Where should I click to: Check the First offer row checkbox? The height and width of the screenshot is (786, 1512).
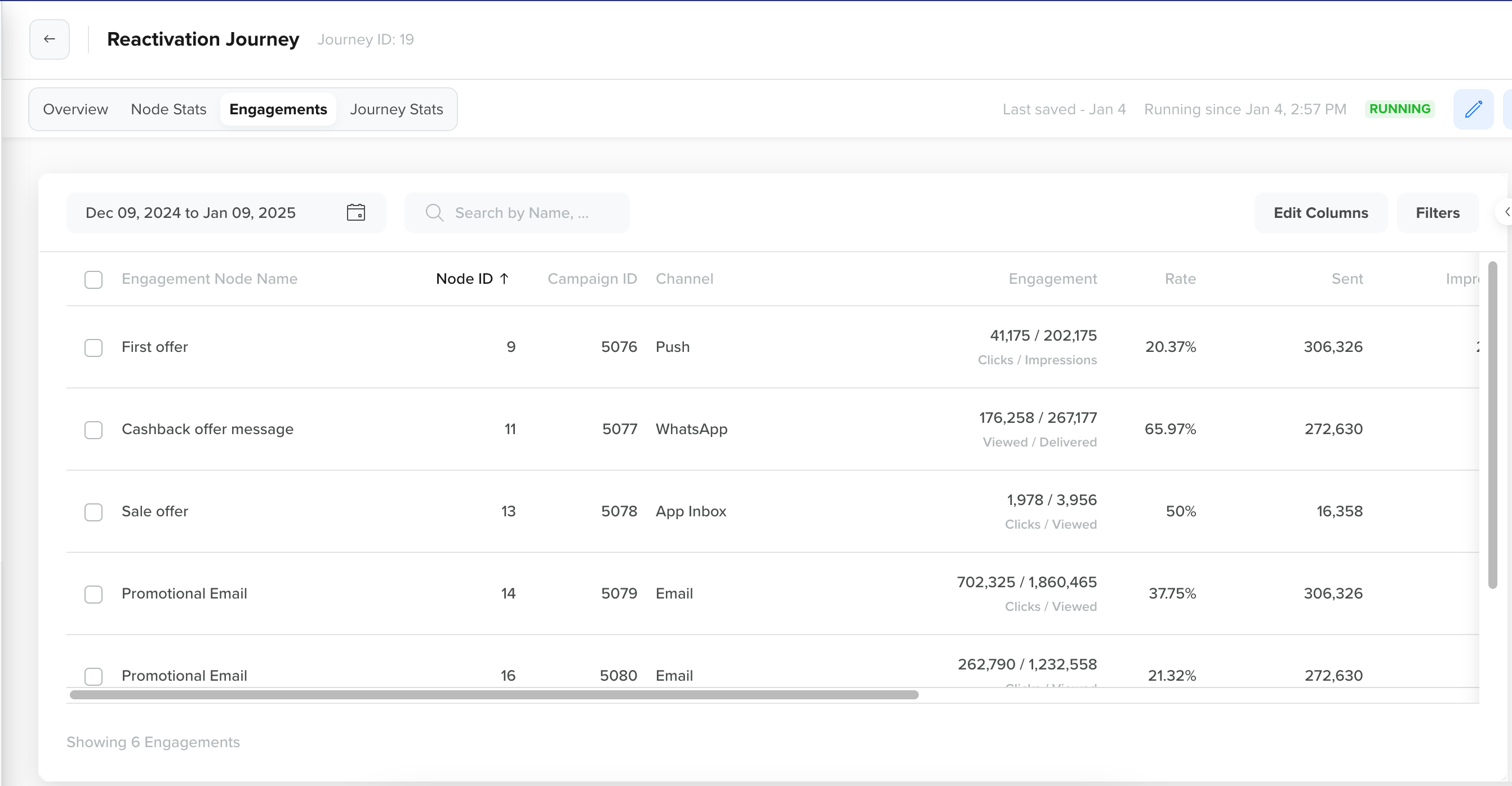pos(94,347)
